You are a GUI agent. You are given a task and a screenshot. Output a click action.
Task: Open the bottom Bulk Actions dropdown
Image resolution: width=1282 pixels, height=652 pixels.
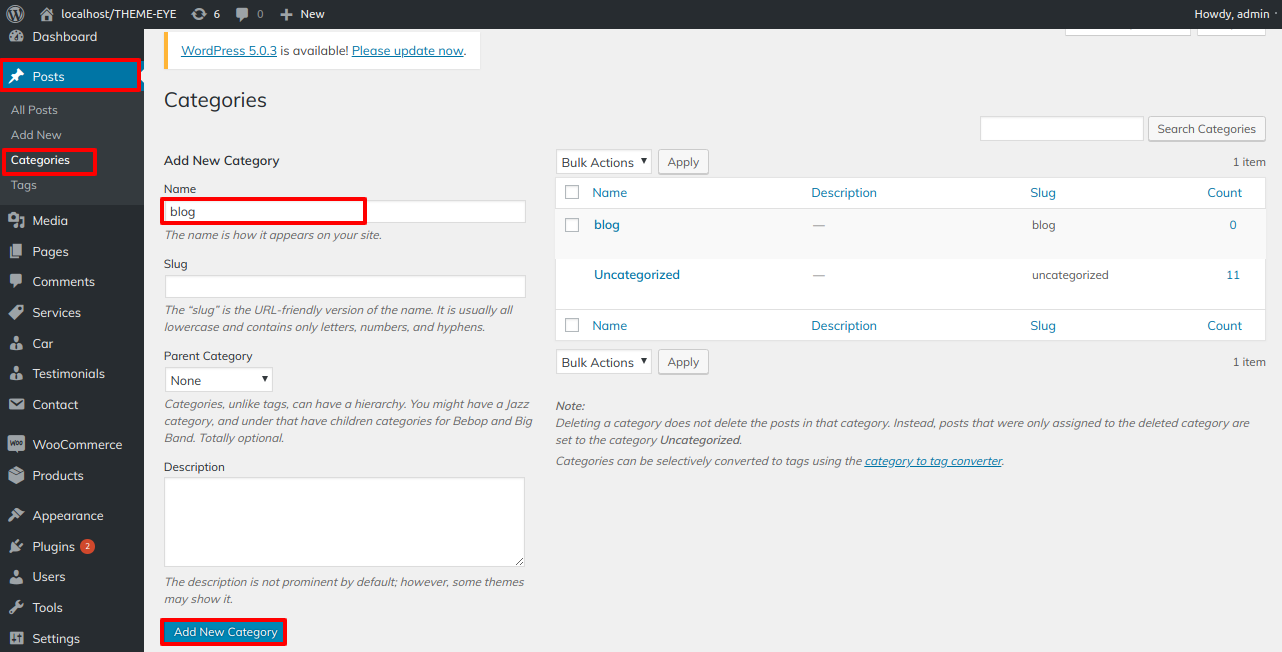click(604, 362)
